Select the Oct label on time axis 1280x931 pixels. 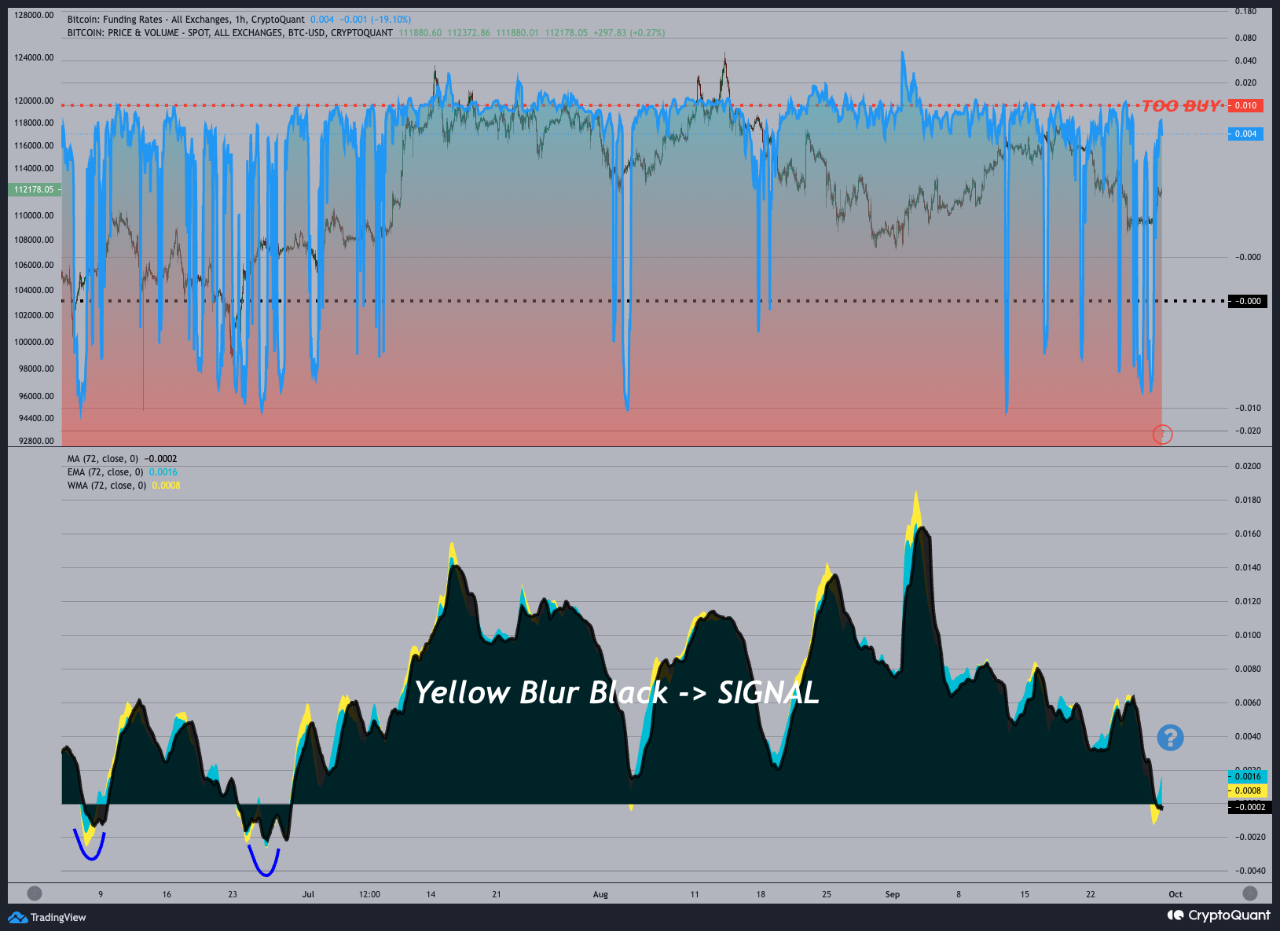tap(1174, 894)
